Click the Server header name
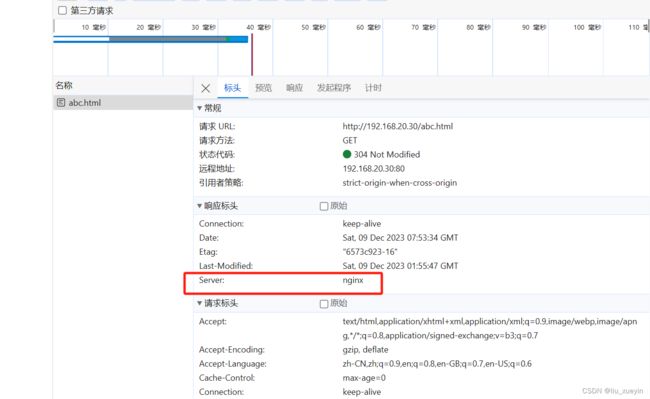Screen dimensions: 650x399 coord(211,280)
